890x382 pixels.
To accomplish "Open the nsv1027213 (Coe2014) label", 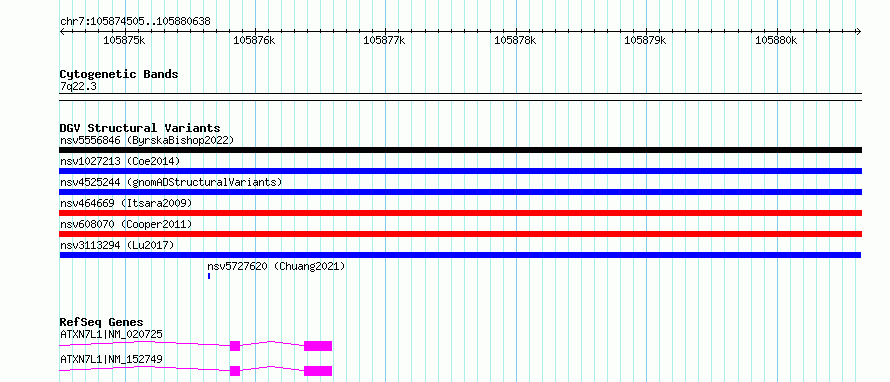I will pyautogui.click(x=120, y=161).
